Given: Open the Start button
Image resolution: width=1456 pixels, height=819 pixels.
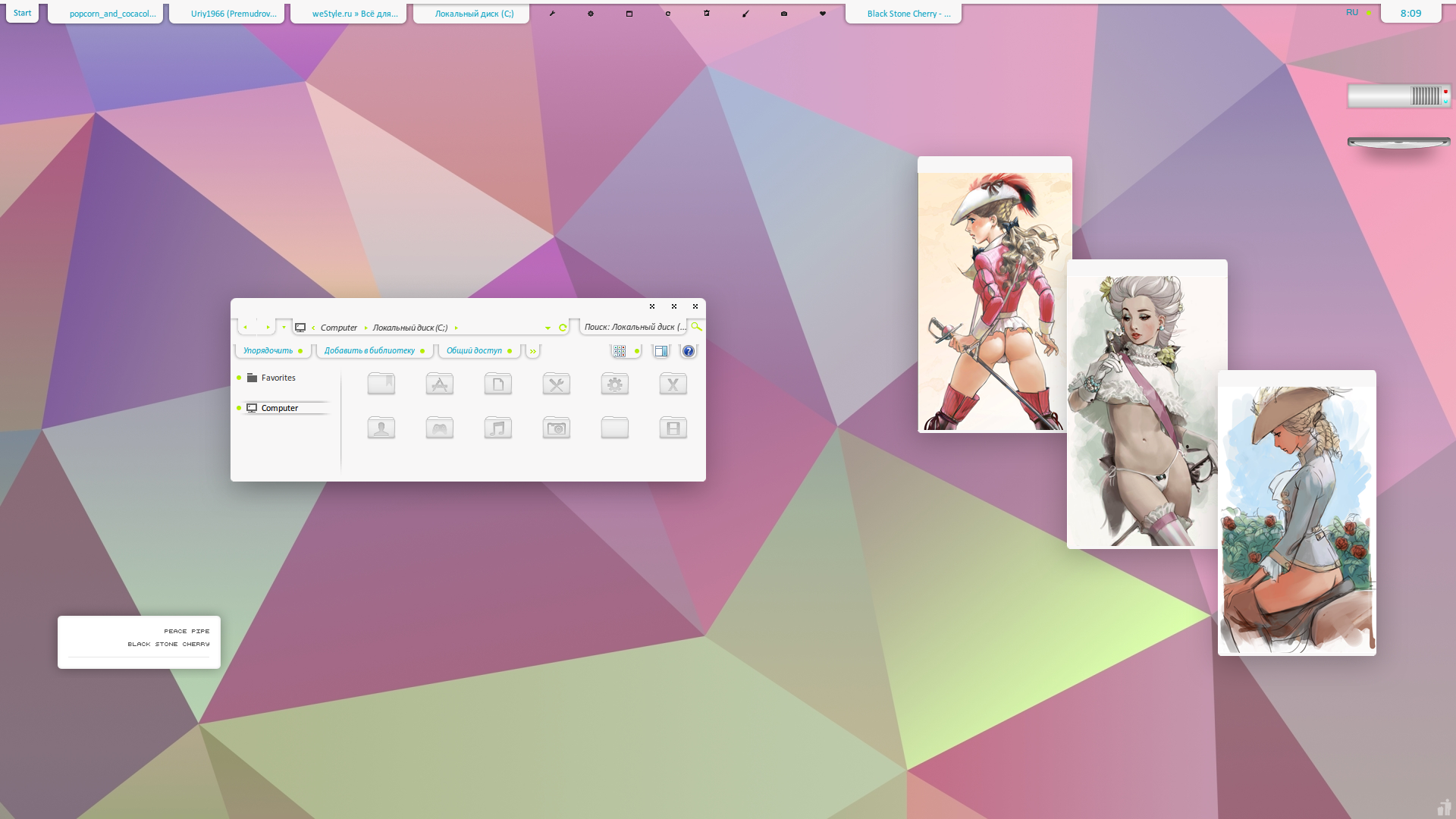Looking at the screenshot, I should [x=22, y=13].
